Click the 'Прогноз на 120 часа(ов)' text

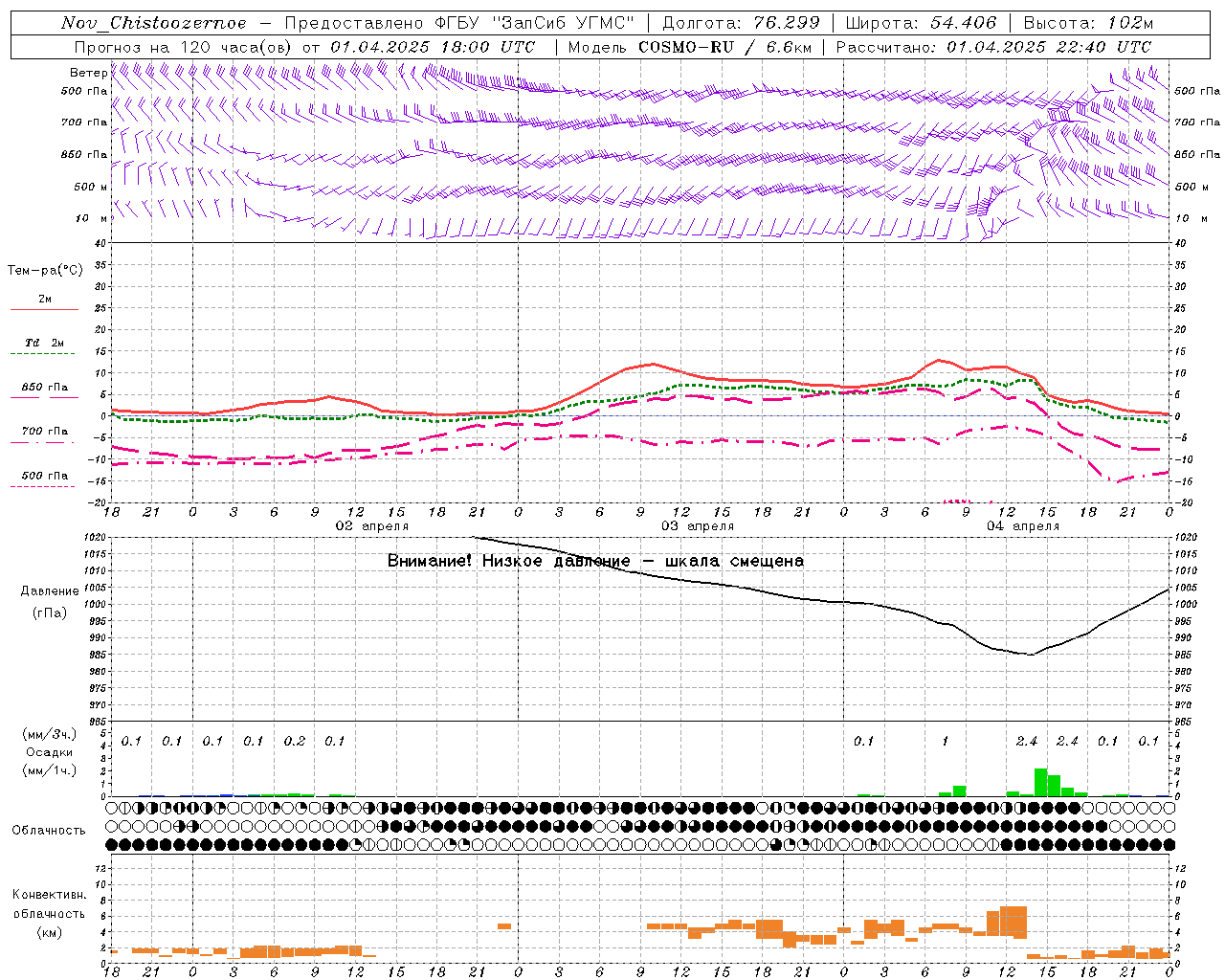pos(184,47)
